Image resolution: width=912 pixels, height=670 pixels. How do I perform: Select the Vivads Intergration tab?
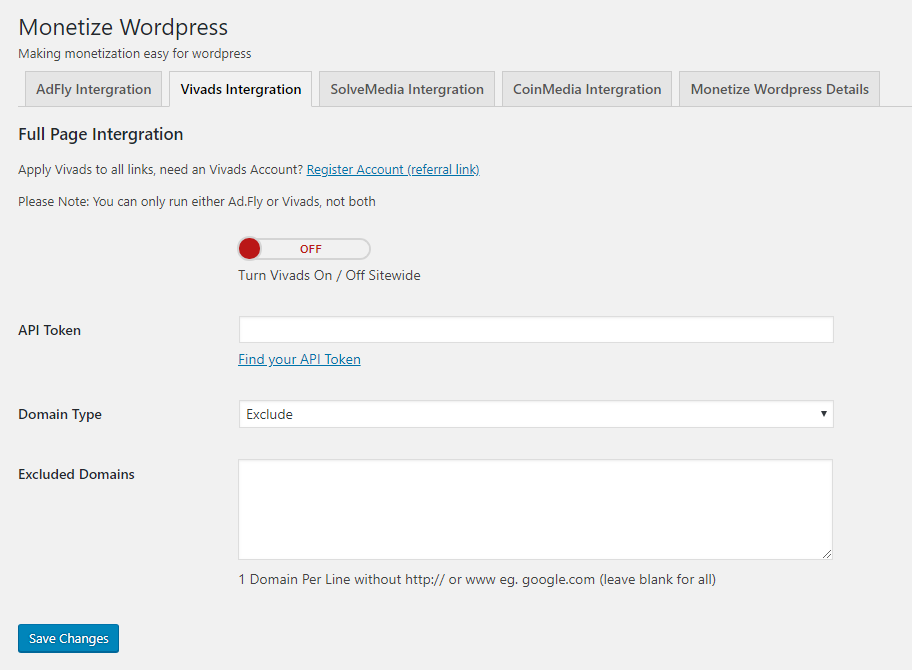click(240, 89)
